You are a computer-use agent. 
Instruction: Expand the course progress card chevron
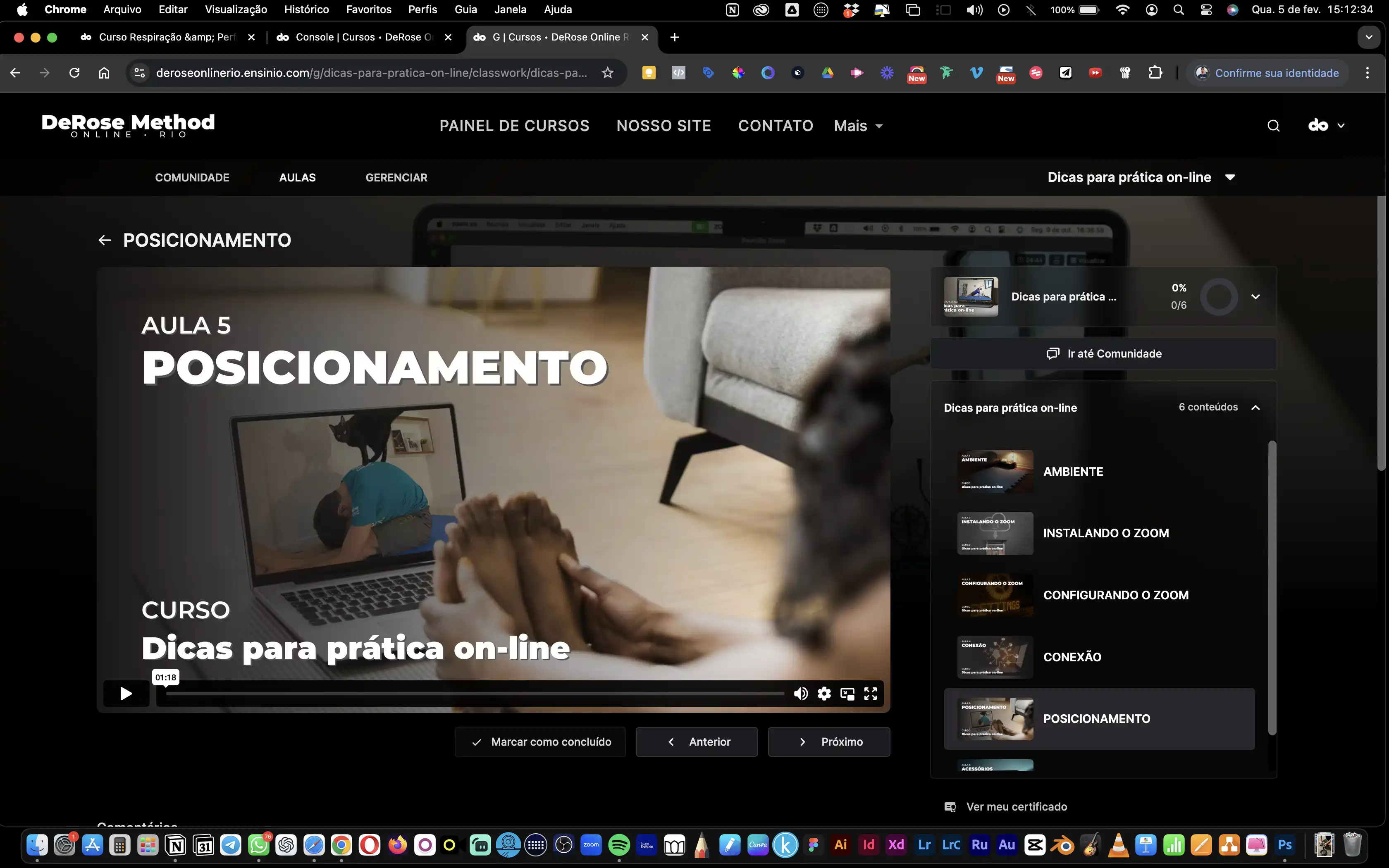point(1255,297)
